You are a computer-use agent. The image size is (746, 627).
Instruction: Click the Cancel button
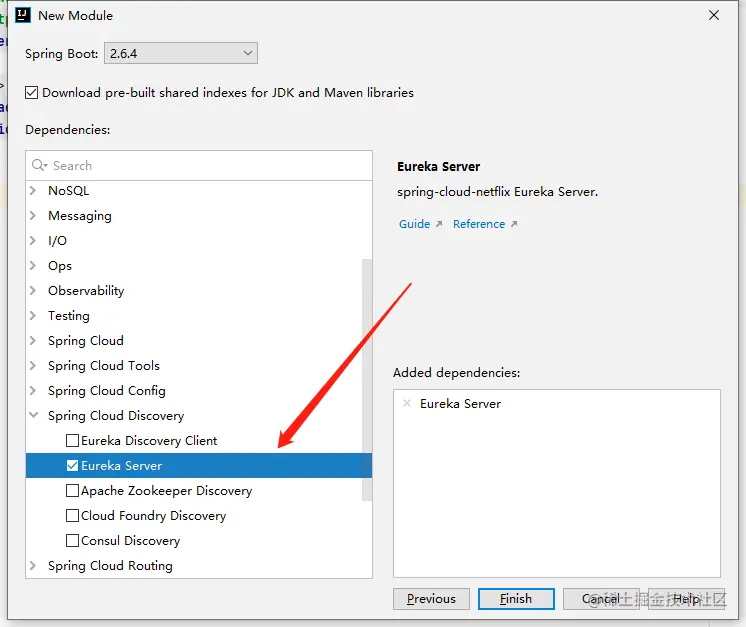pyautogui.click(x=600, y=598)
